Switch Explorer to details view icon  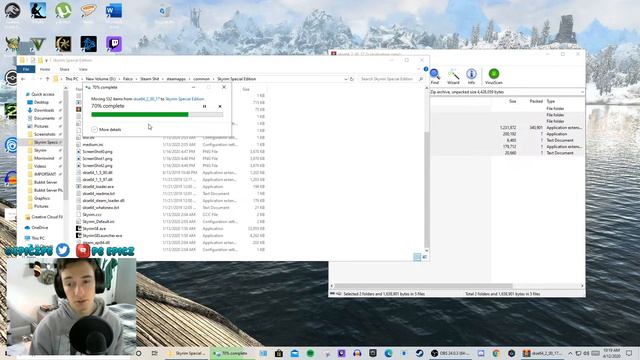(417, 257)
